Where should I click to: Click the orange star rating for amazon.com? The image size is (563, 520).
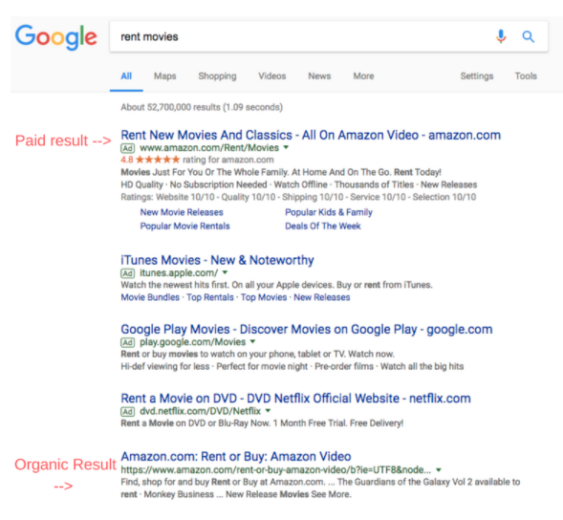(x=158, y=159)
